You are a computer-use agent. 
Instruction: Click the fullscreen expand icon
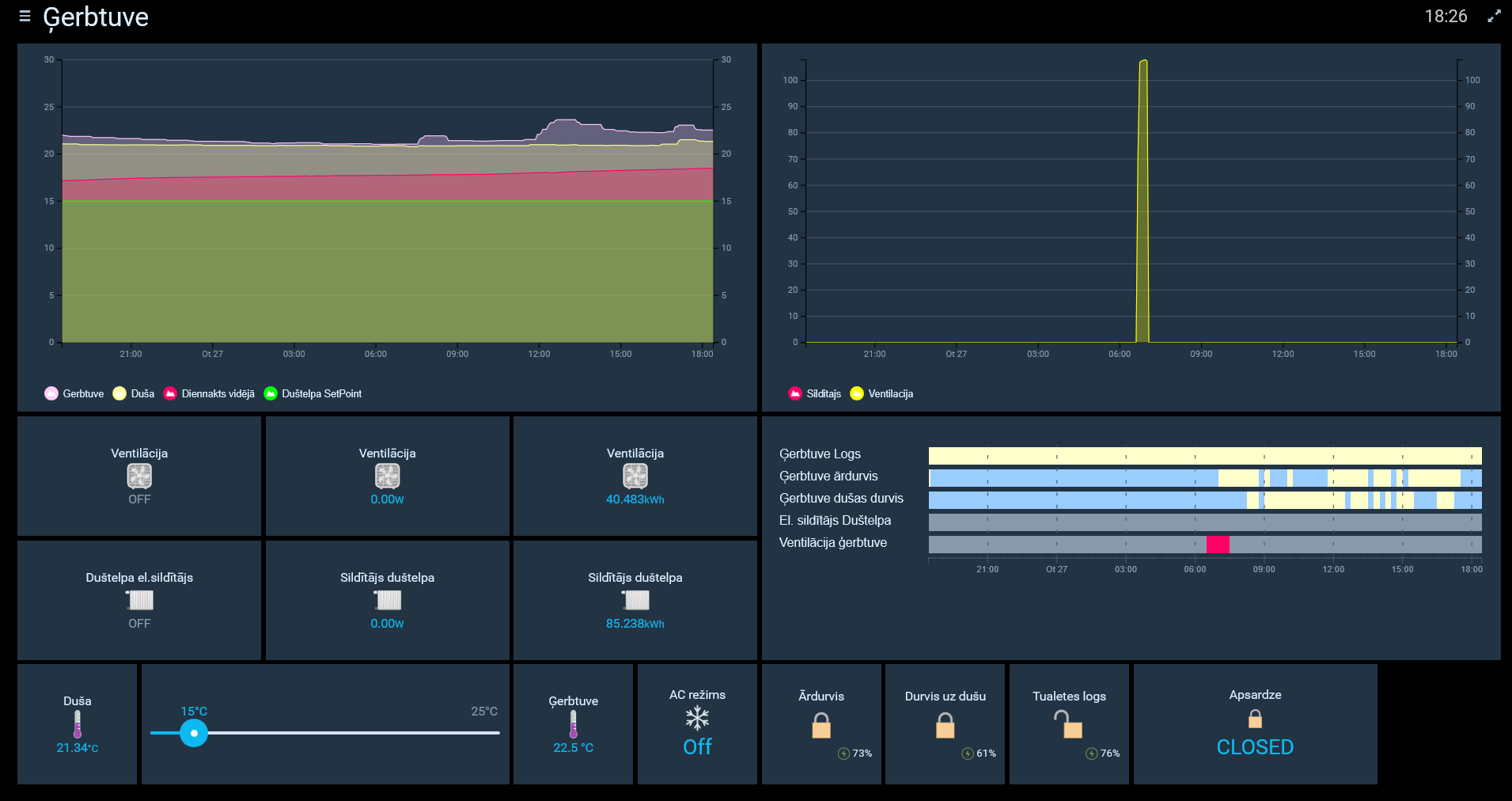pyautogui.click(x=1494, y=16)
